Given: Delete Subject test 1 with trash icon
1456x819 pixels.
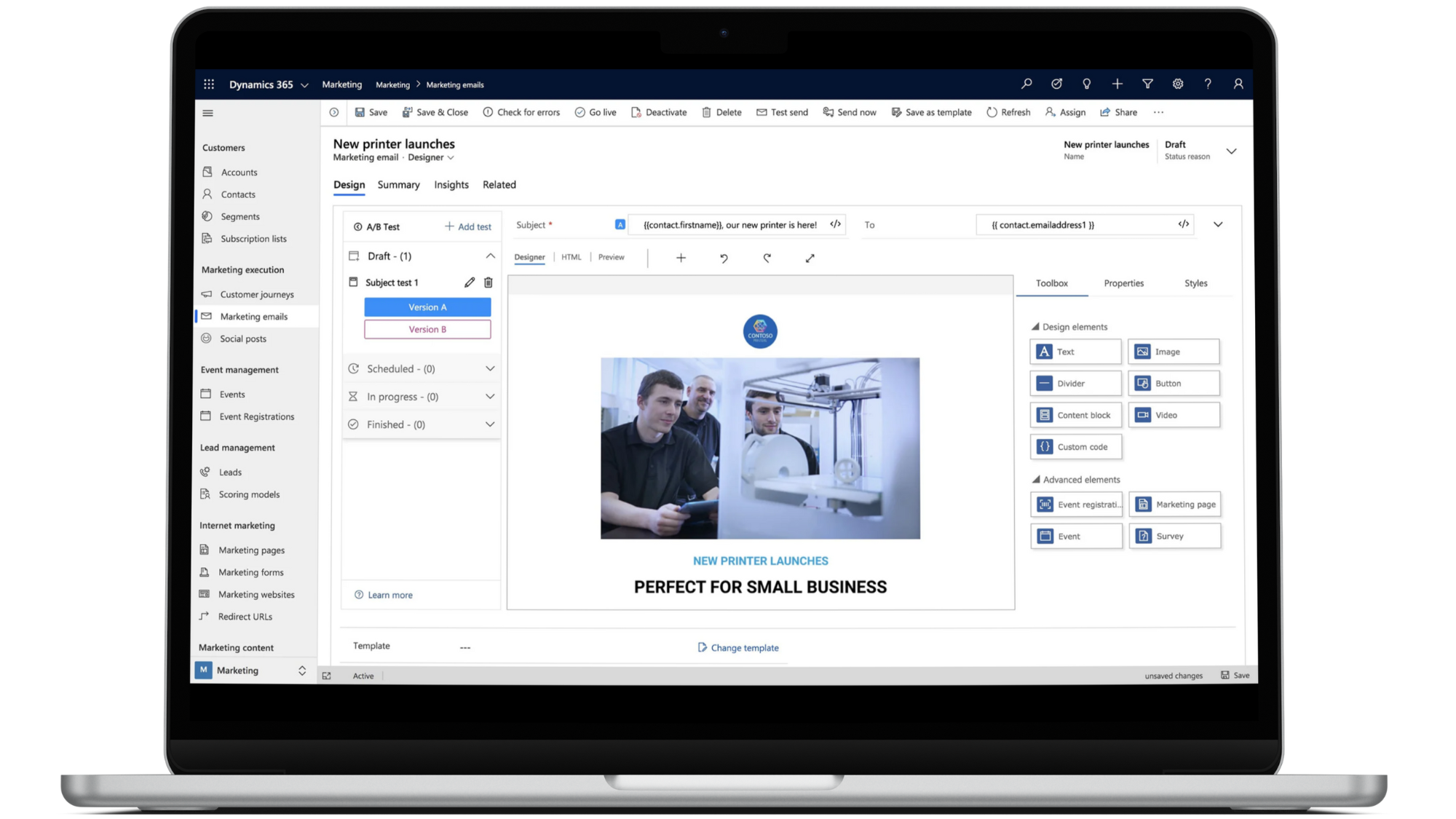Looking at the screenshot, I should tap(488, 282).
